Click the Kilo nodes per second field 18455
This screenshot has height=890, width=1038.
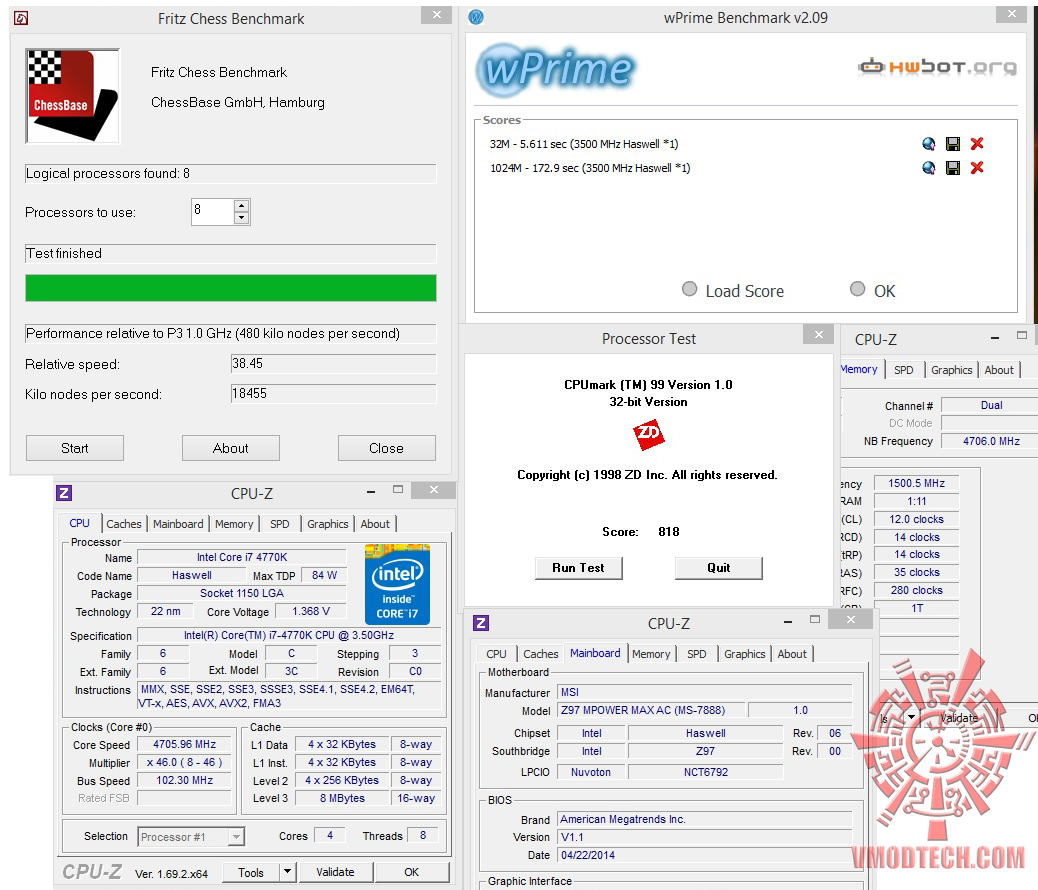(x=334, y=393)
